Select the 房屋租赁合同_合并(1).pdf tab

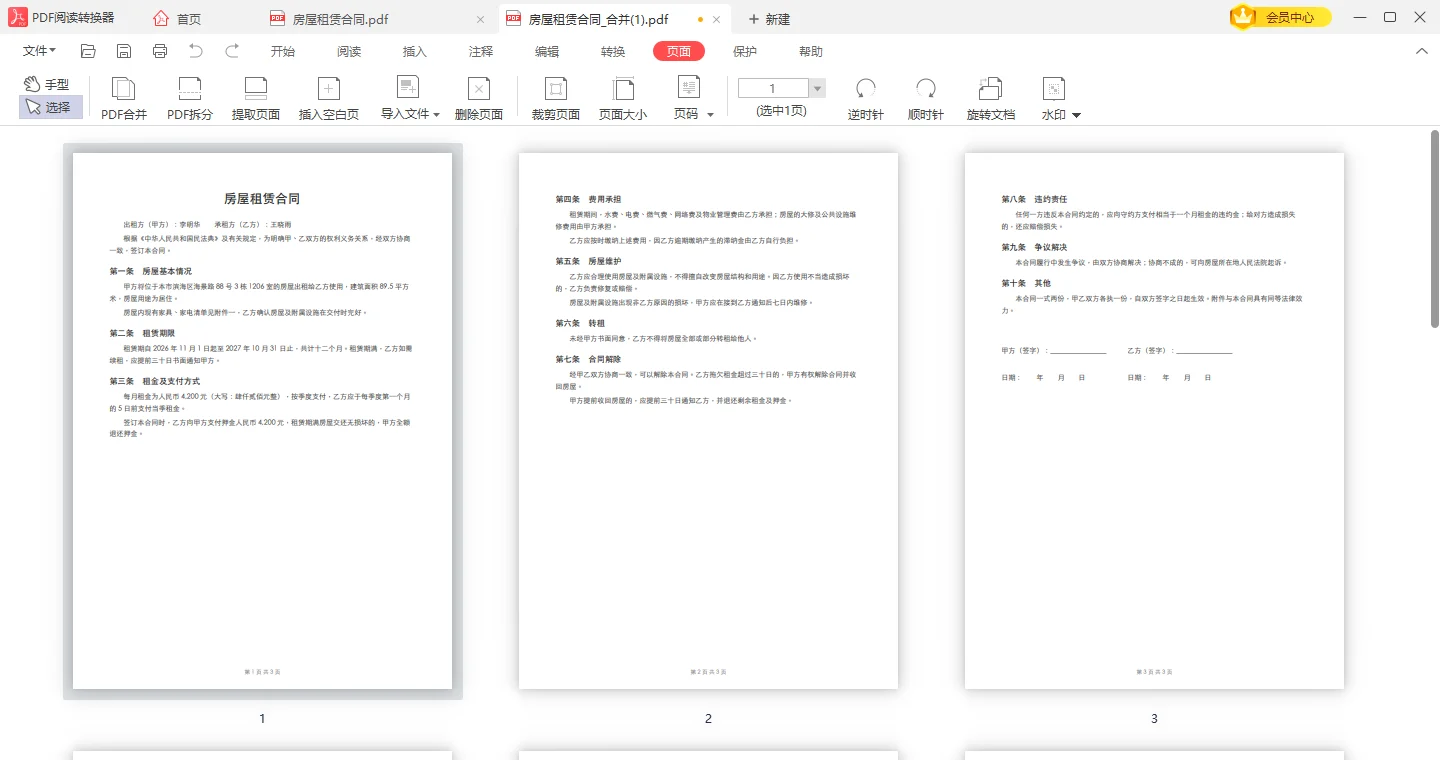[x=600, y=19]
